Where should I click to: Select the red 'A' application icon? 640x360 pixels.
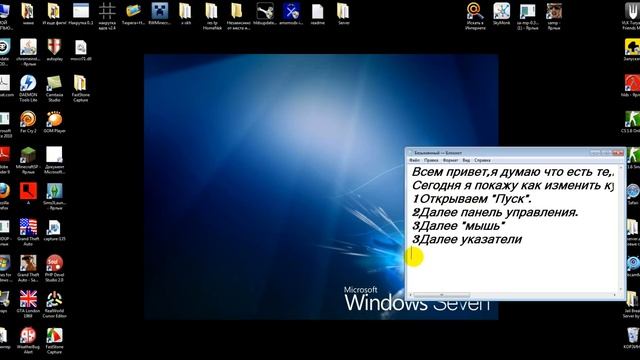coord(28,193)
